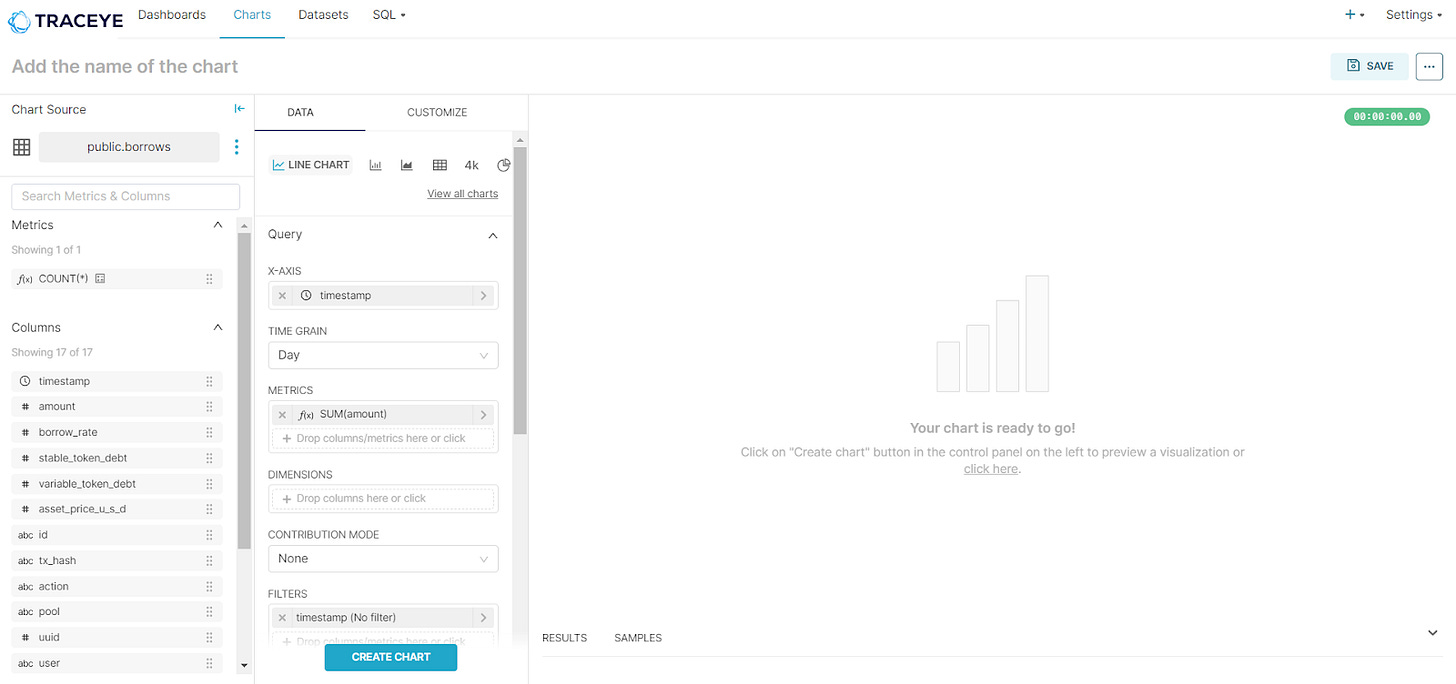Viewport: 1456px width, 684px height.
Task: Click the METRICS drop columns area
Action: click(x=383, y=438)
